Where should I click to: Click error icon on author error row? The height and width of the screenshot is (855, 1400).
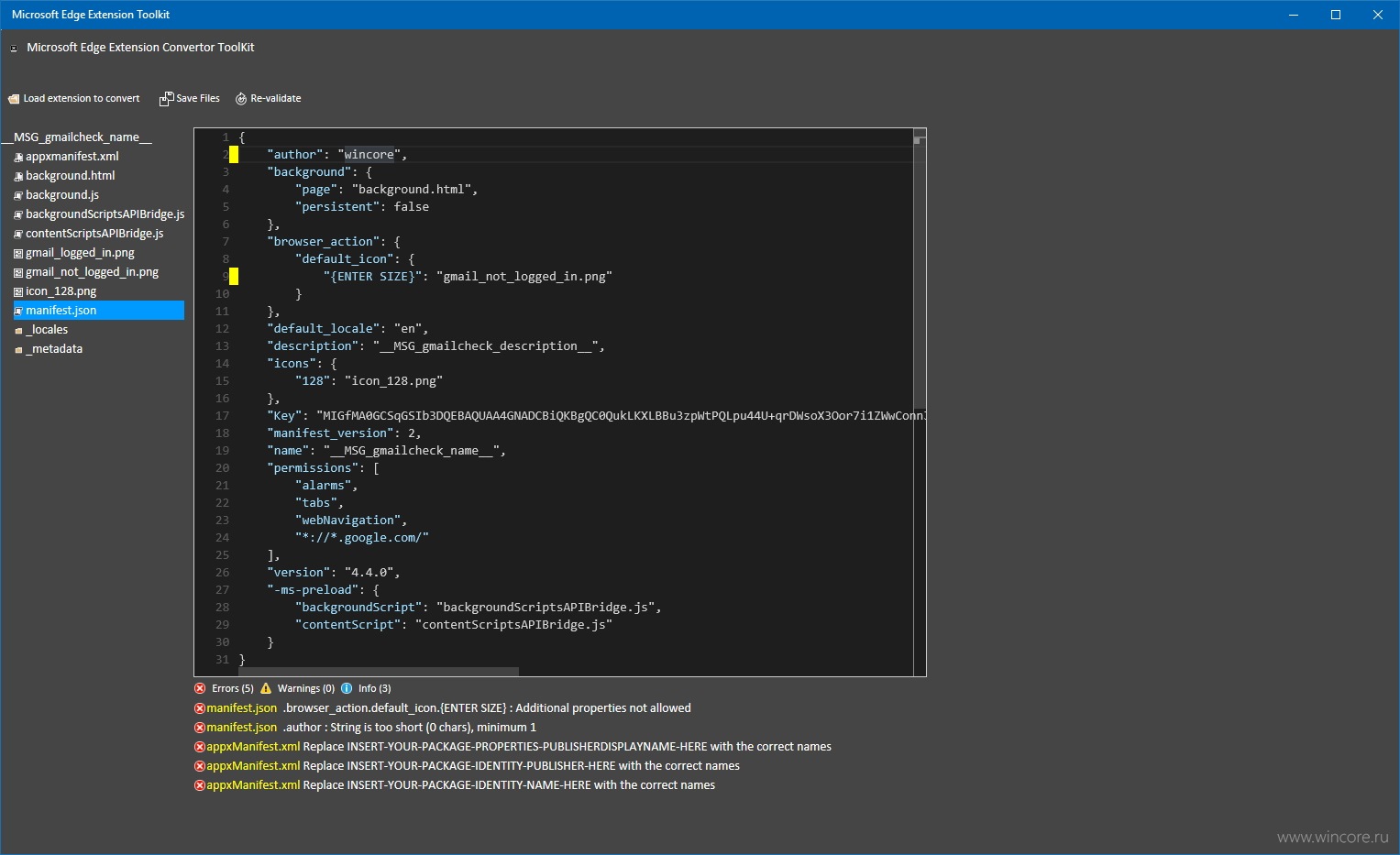coord(200,728)
